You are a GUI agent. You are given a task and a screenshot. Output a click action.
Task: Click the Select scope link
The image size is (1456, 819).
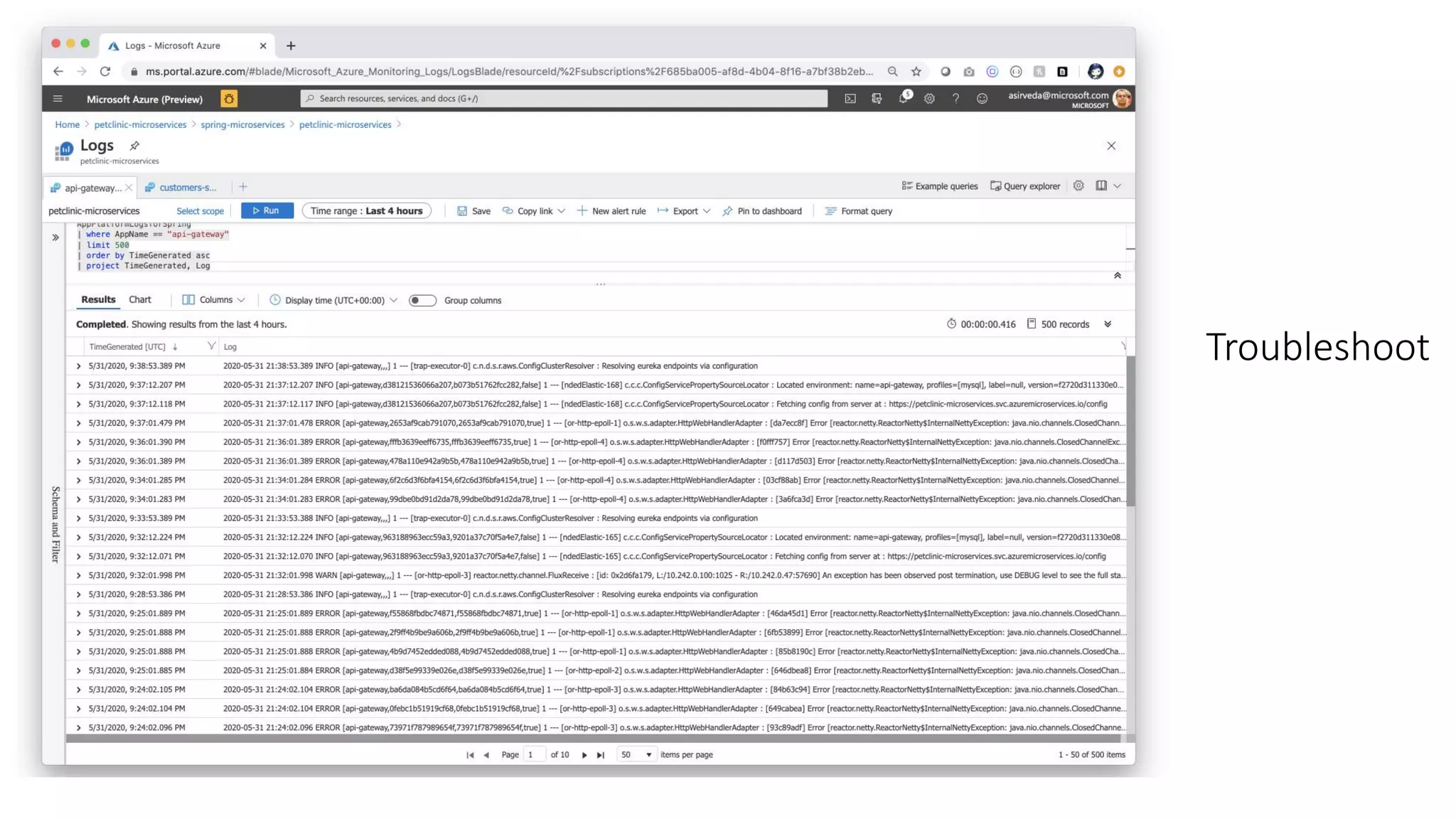(200, 211)
